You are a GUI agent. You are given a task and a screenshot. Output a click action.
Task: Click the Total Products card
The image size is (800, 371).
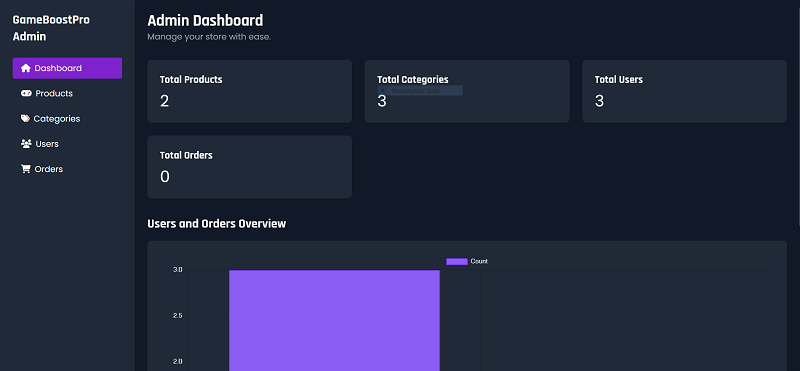click(x=249, y=91)
